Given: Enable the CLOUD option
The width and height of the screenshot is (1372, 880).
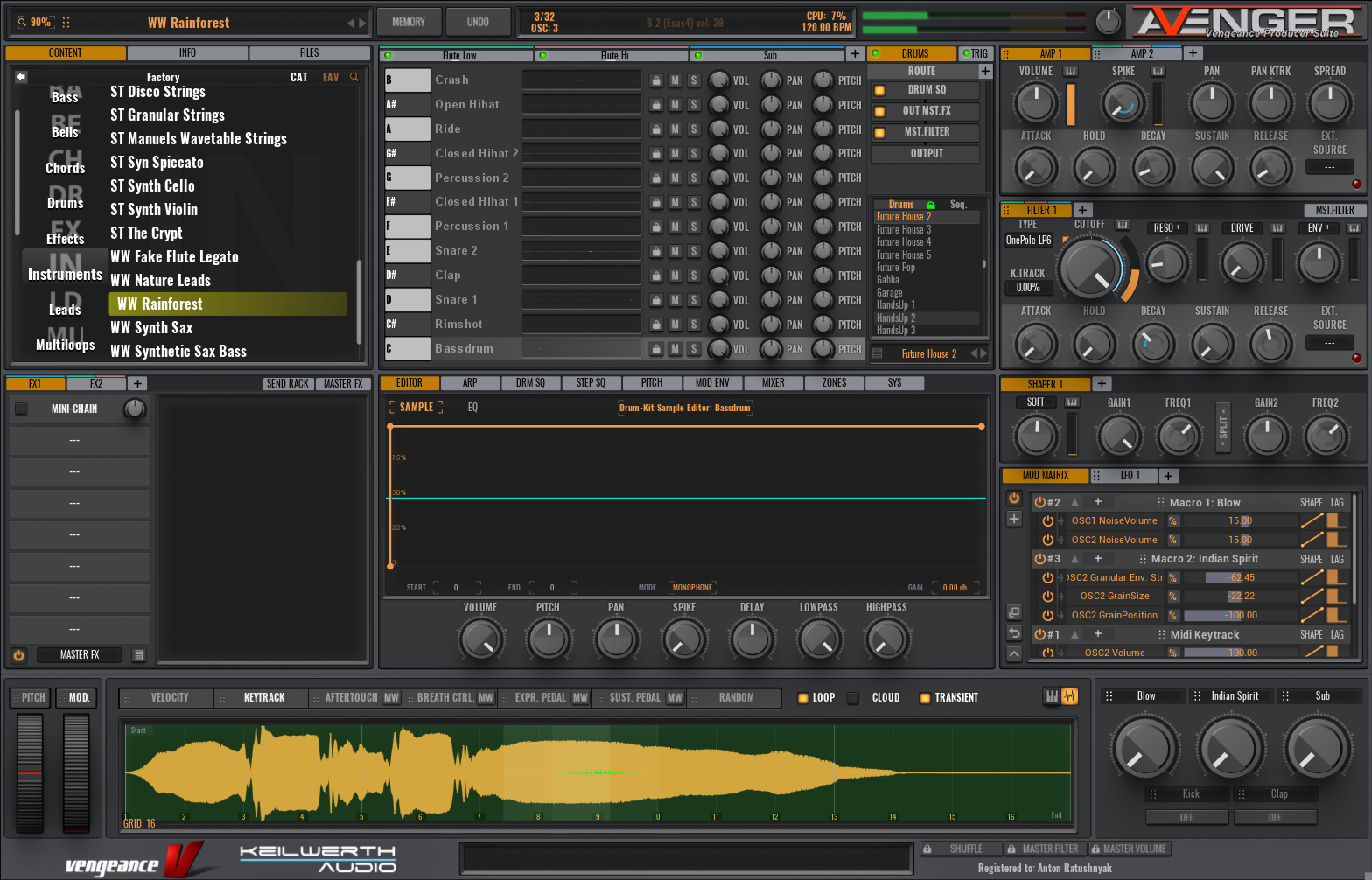Looking at the screenshot, I should point(853,698).
